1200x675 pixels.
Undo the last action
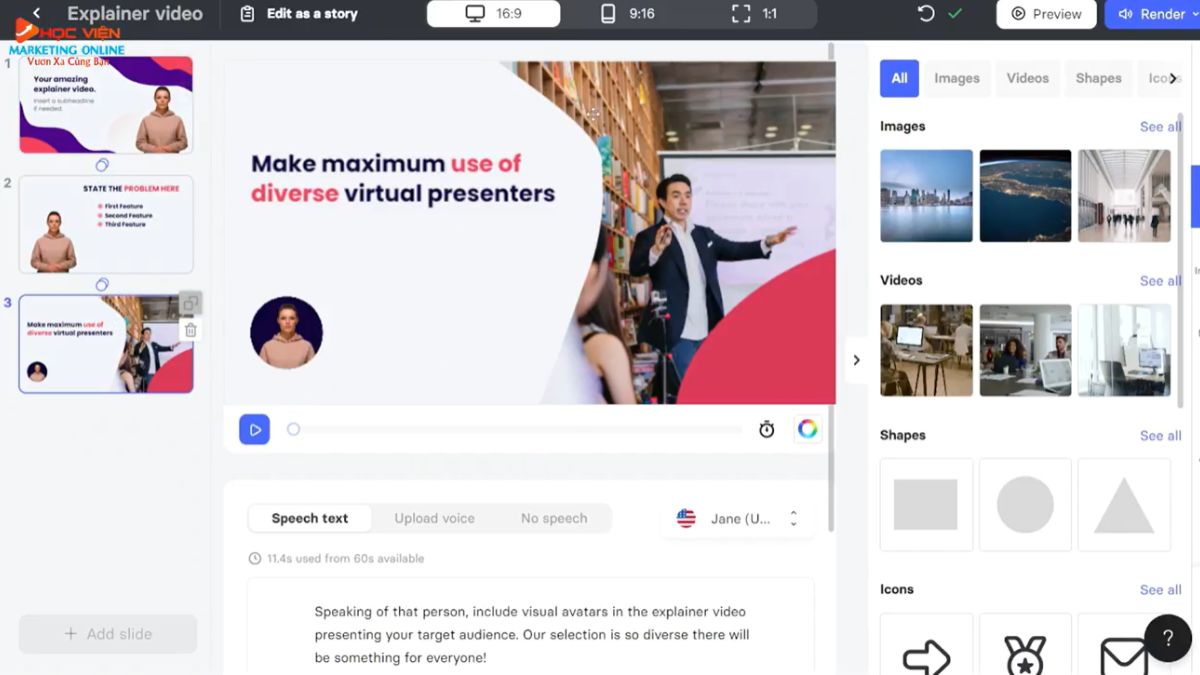pyautogui.click(x=926, y=14)
